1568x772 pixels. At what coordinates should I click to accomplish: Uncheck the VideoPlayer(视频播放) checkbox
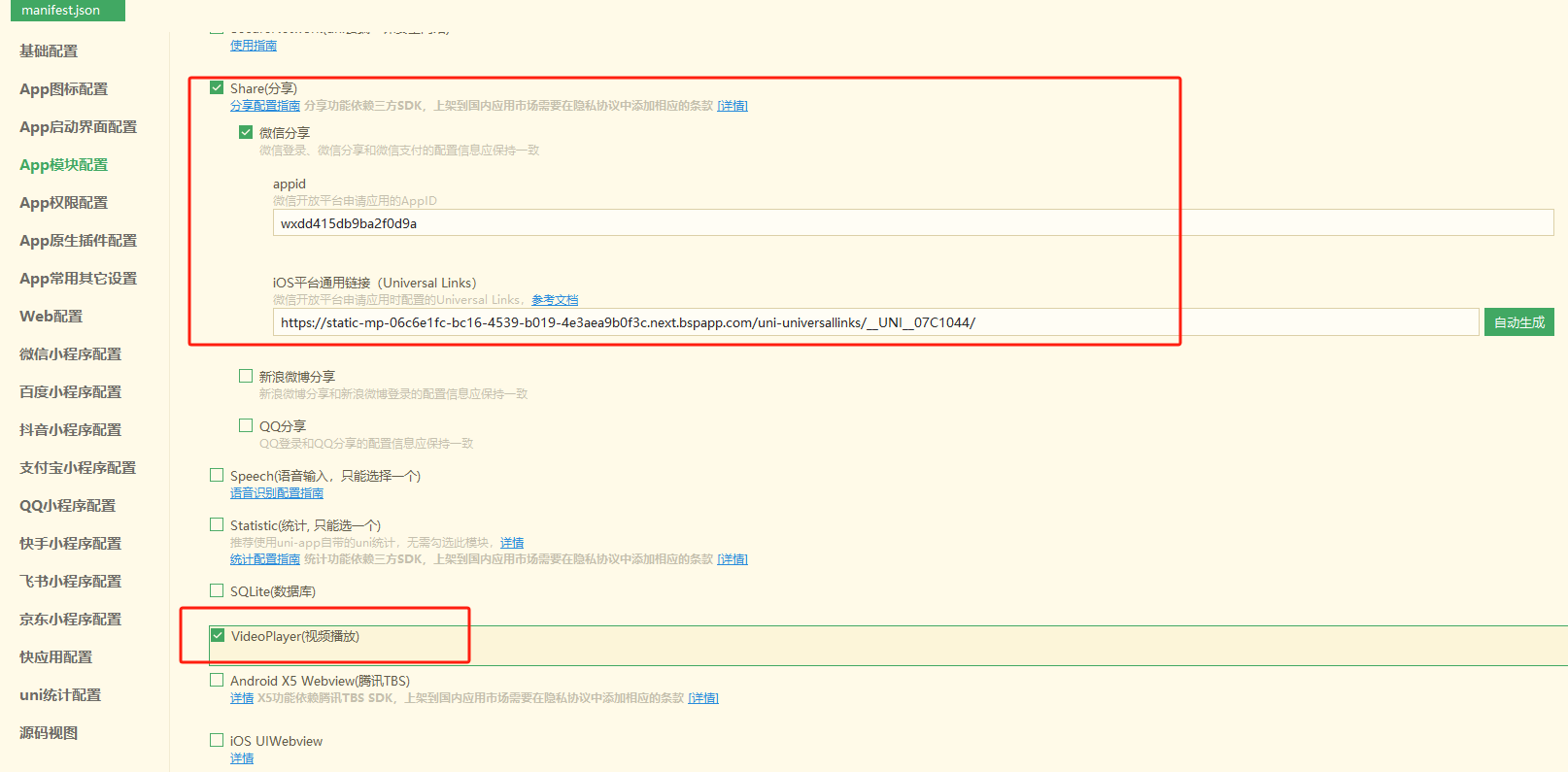(x=218, y=636)
